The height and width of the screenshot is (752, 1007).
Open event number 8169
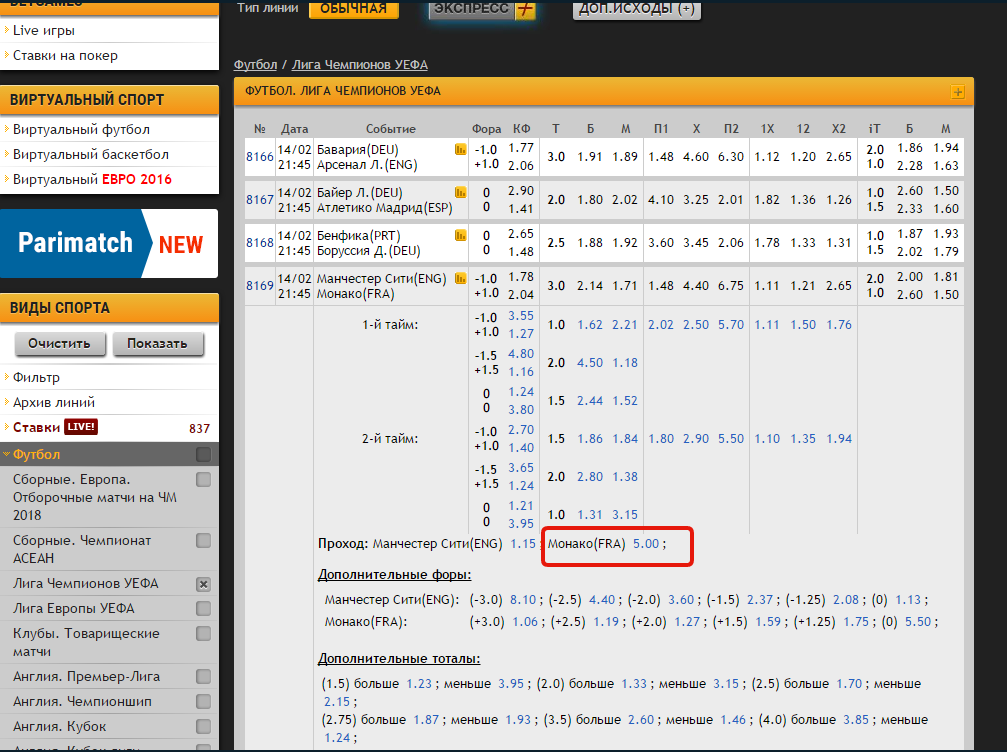[x=259, y=286]
